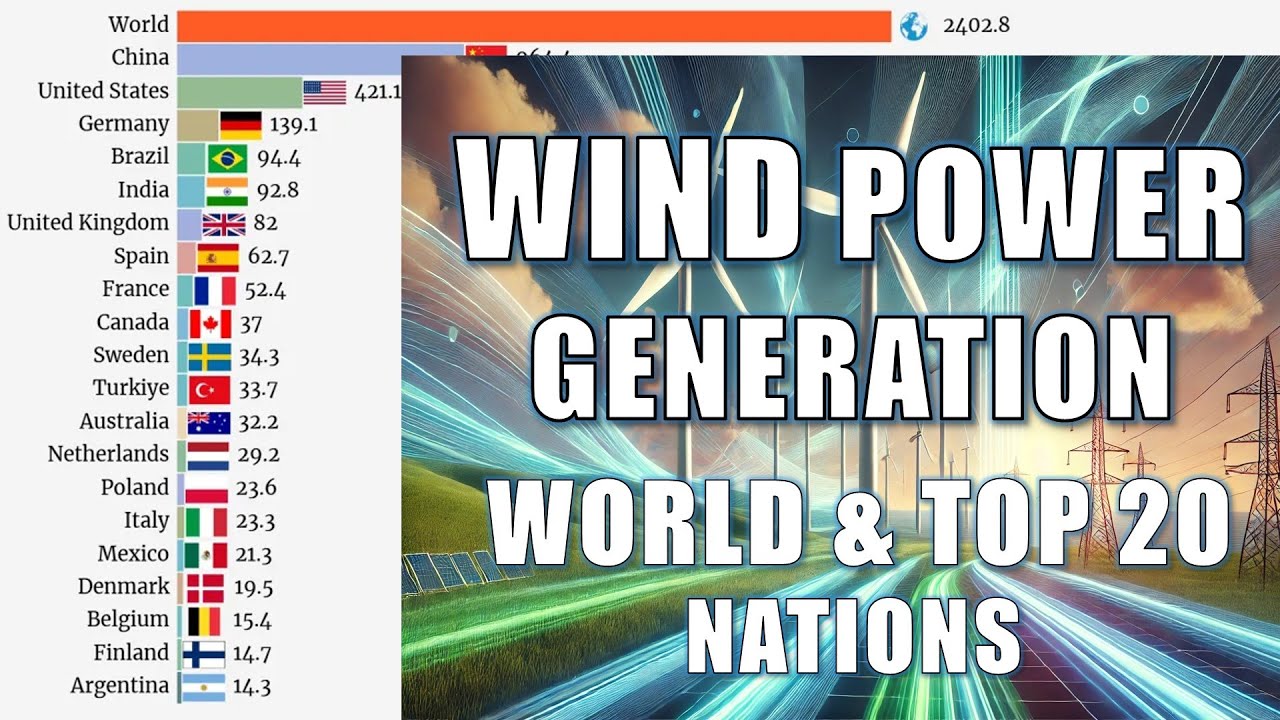Click the India value '92.8'
Viewport: 1280px width, 720px height.
[277, 191]
